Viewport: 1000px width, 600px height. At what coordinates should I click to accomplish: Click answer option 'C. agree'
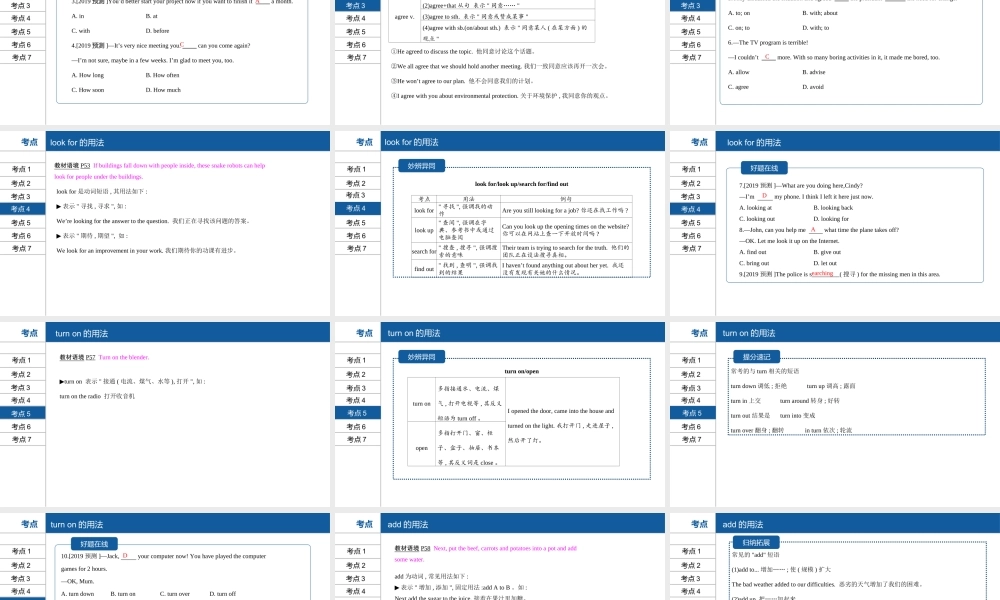(739, 87)
